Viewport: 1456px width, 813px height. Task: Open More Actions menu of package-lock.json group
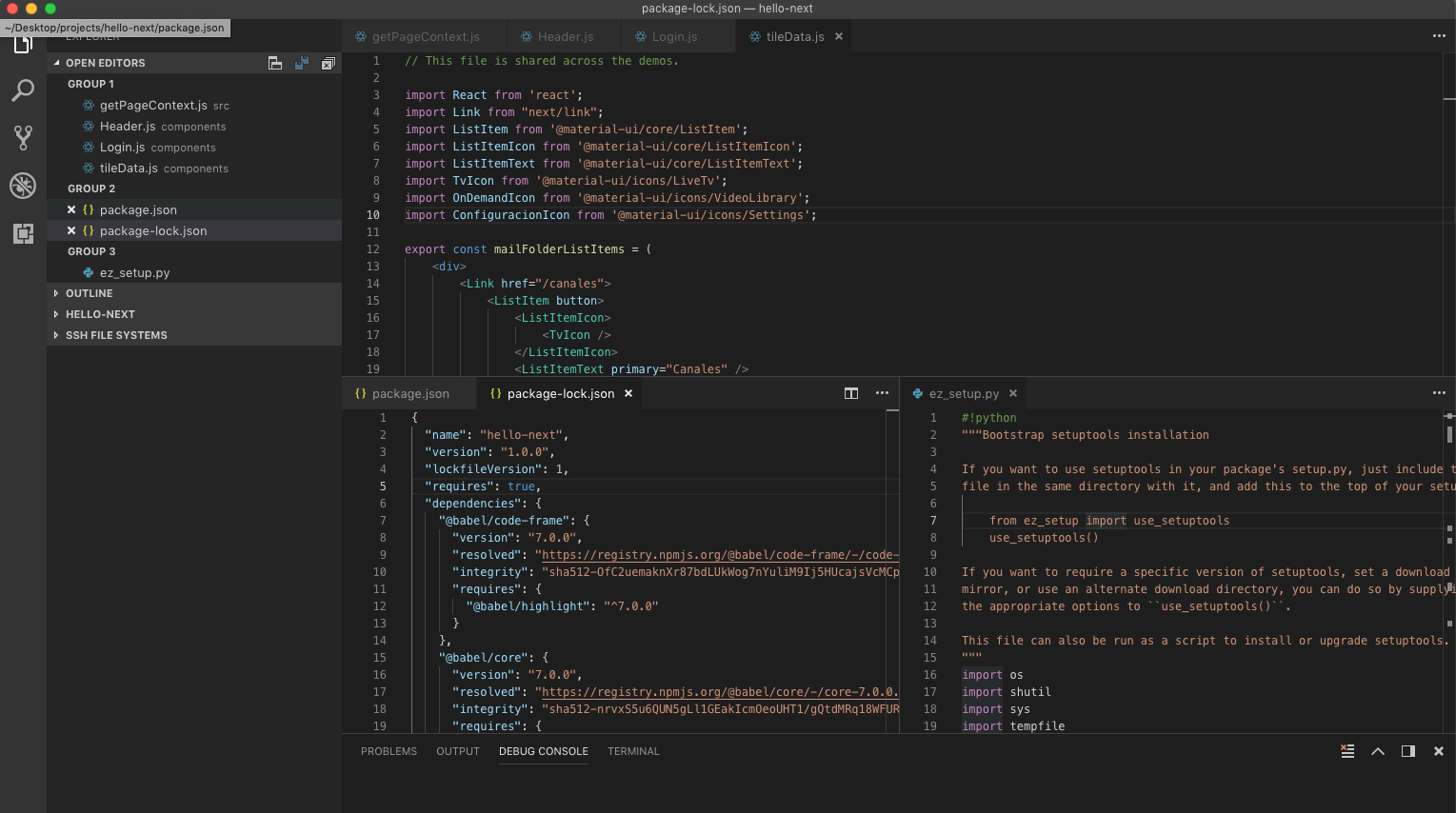[882, 393]
